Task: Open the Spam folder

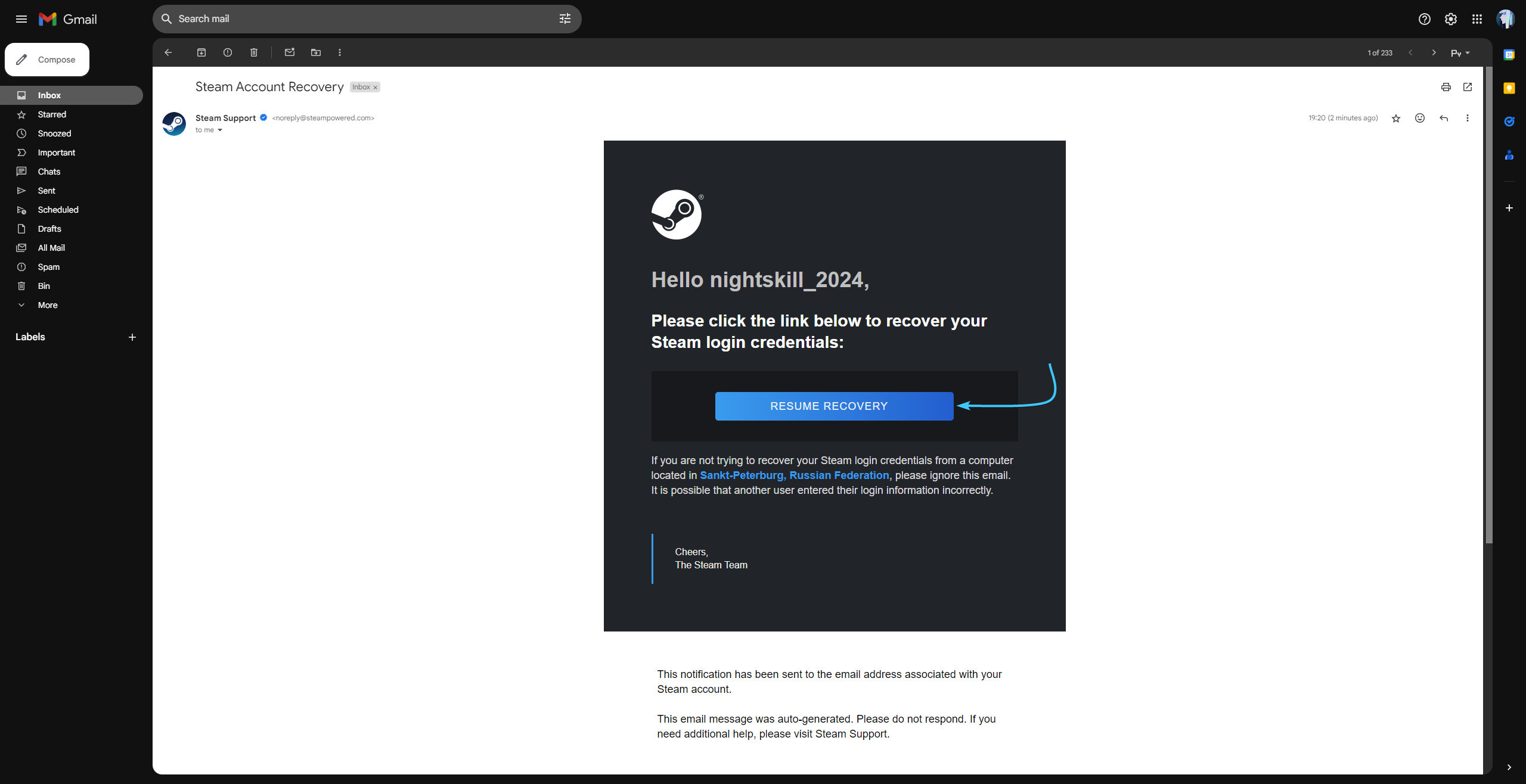Action: [x=49, y=267]
